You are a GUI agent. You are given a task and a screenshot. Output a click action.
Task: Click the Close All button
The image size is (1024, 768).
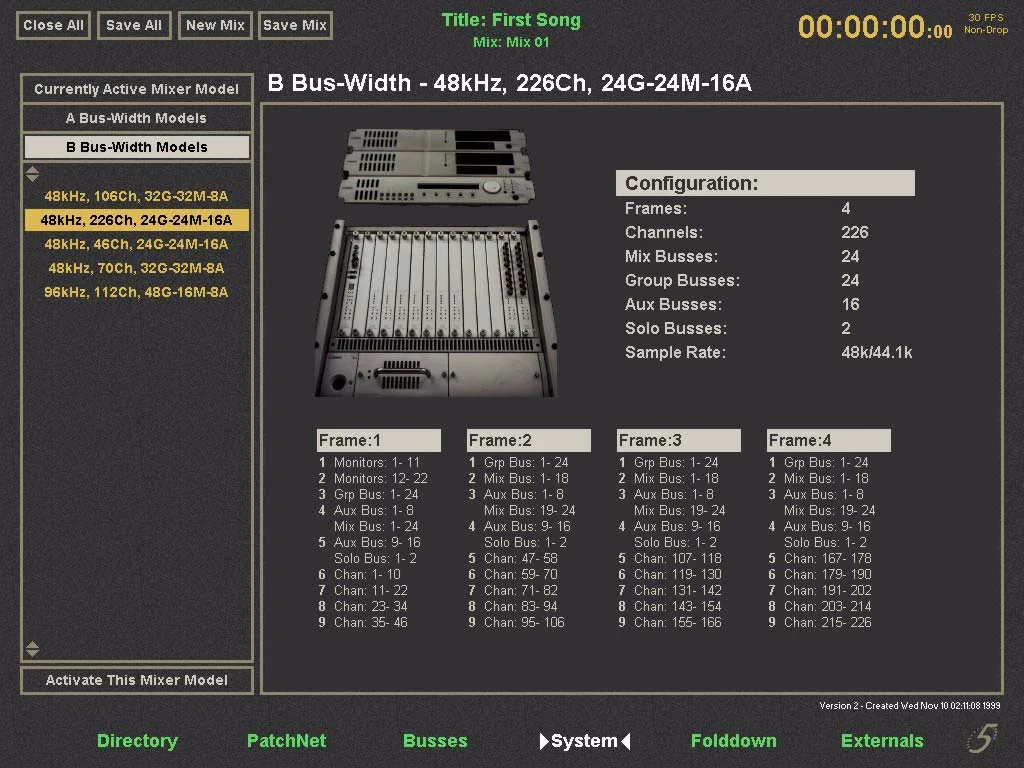53,25
